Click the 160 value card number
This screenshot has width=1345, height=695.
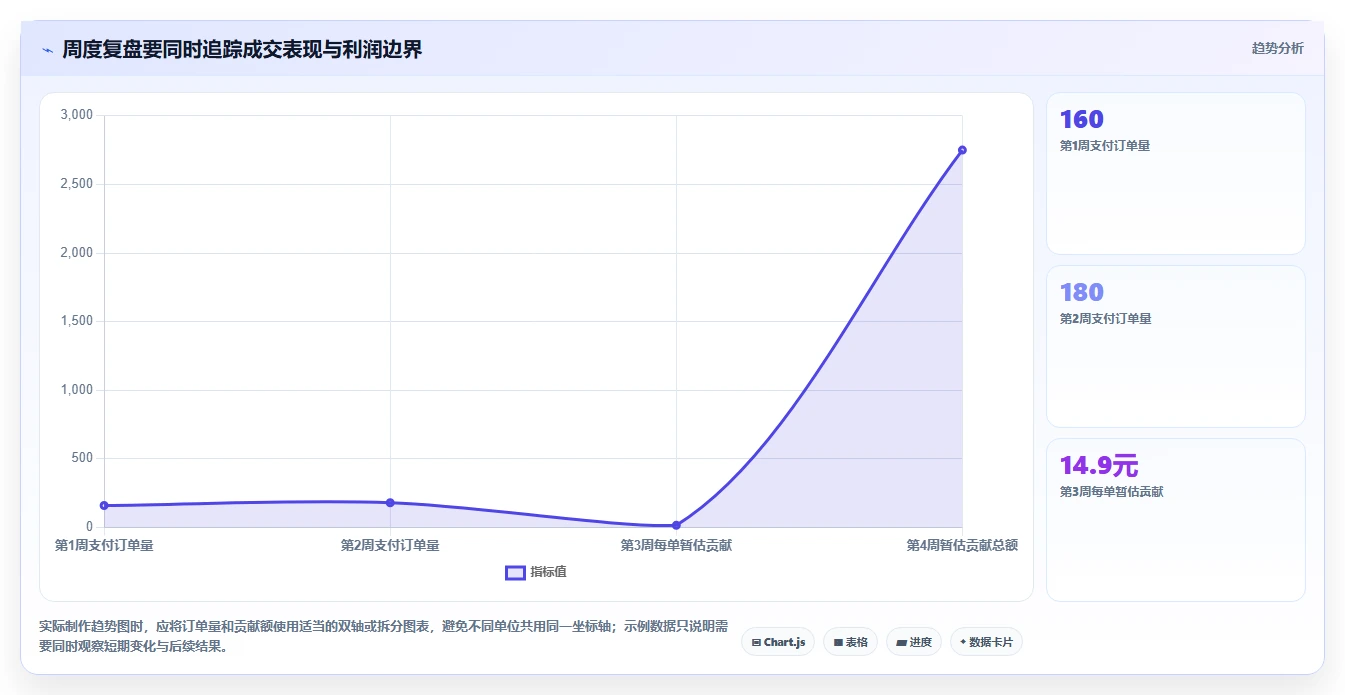coord(1082,119)
